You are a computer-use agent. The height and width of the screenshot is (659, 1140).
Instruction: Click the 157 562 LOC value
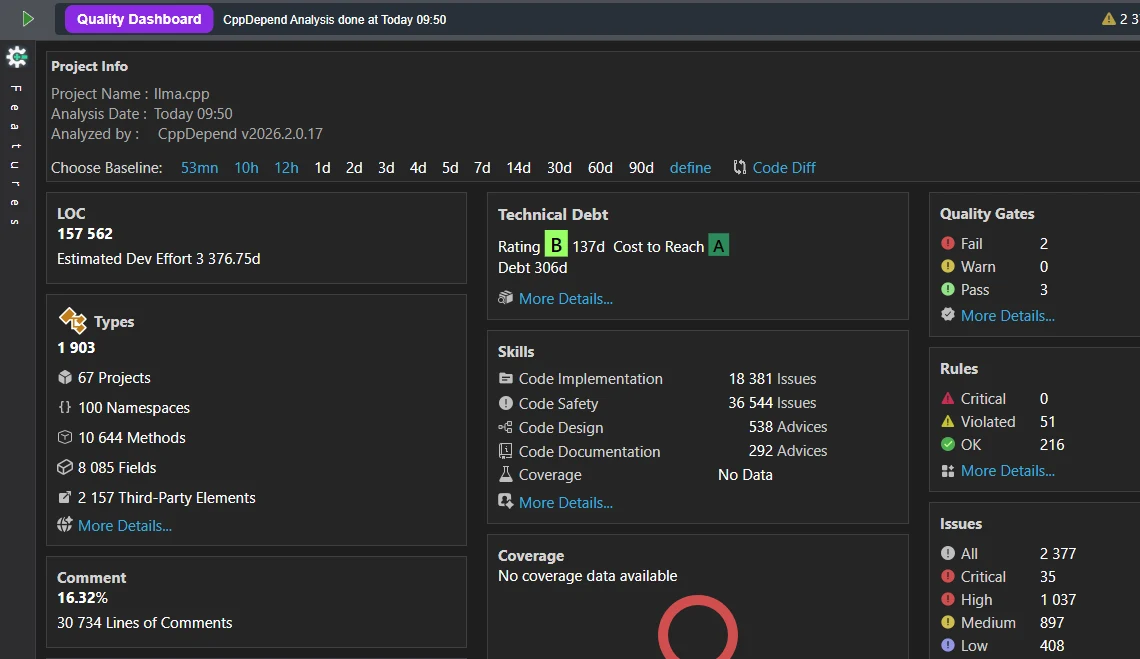click(85, 233)
